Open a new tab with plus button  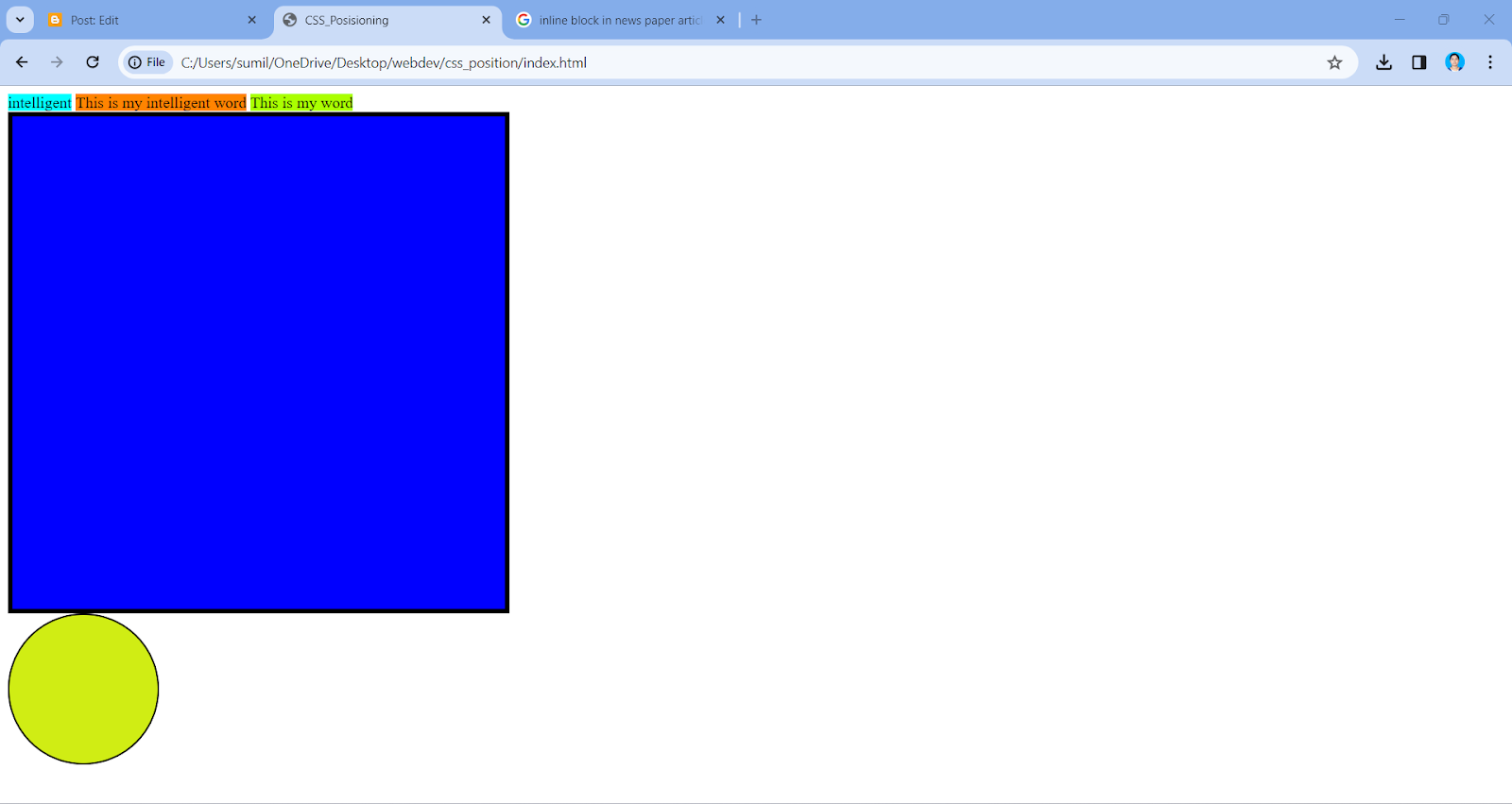click(756, 20)
